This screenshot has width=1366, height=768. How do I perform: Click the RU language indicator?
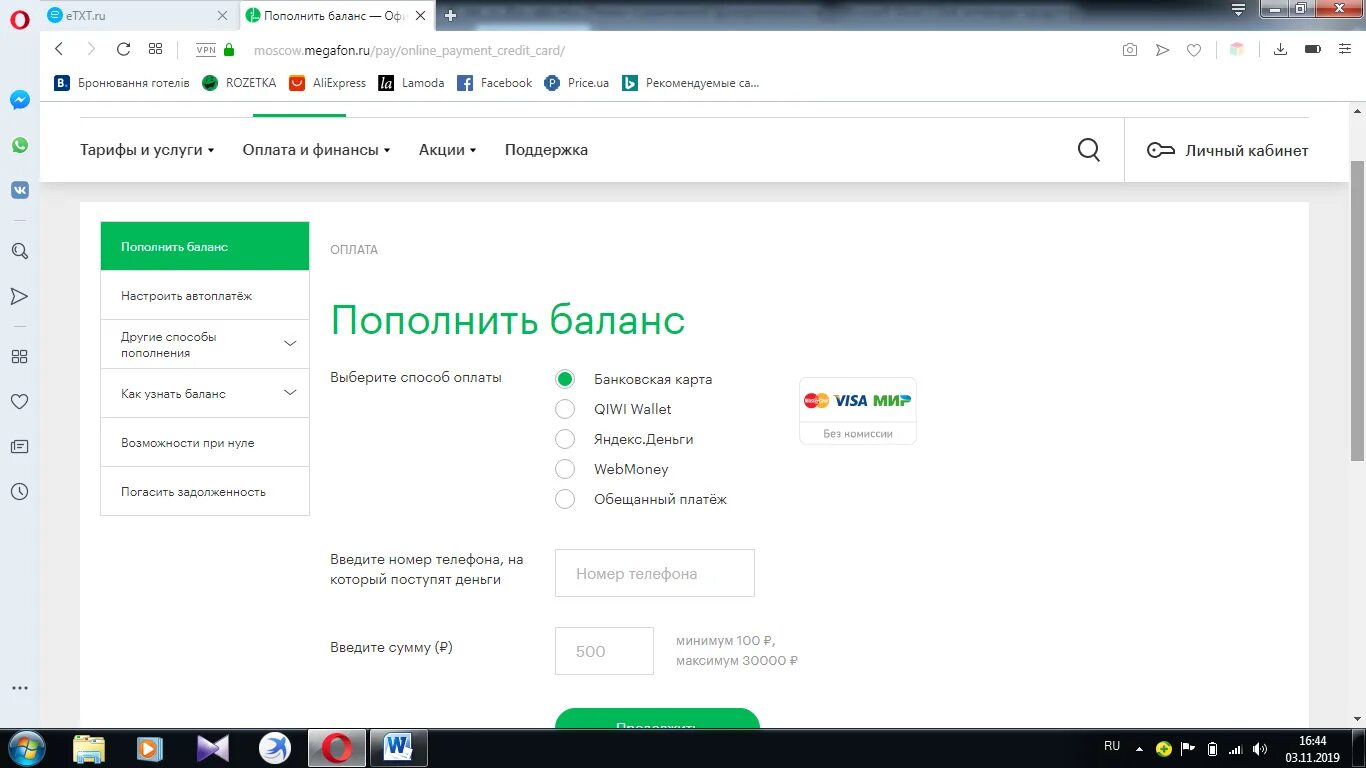coord(1112,746)
